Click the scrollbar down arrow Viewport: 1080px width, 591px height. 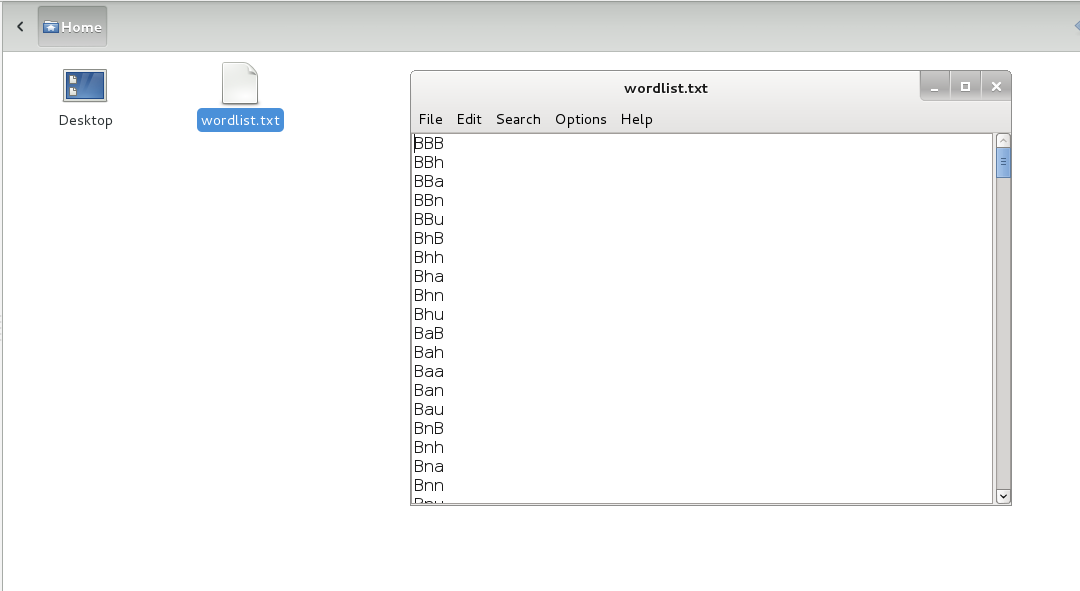point(1003,496)
